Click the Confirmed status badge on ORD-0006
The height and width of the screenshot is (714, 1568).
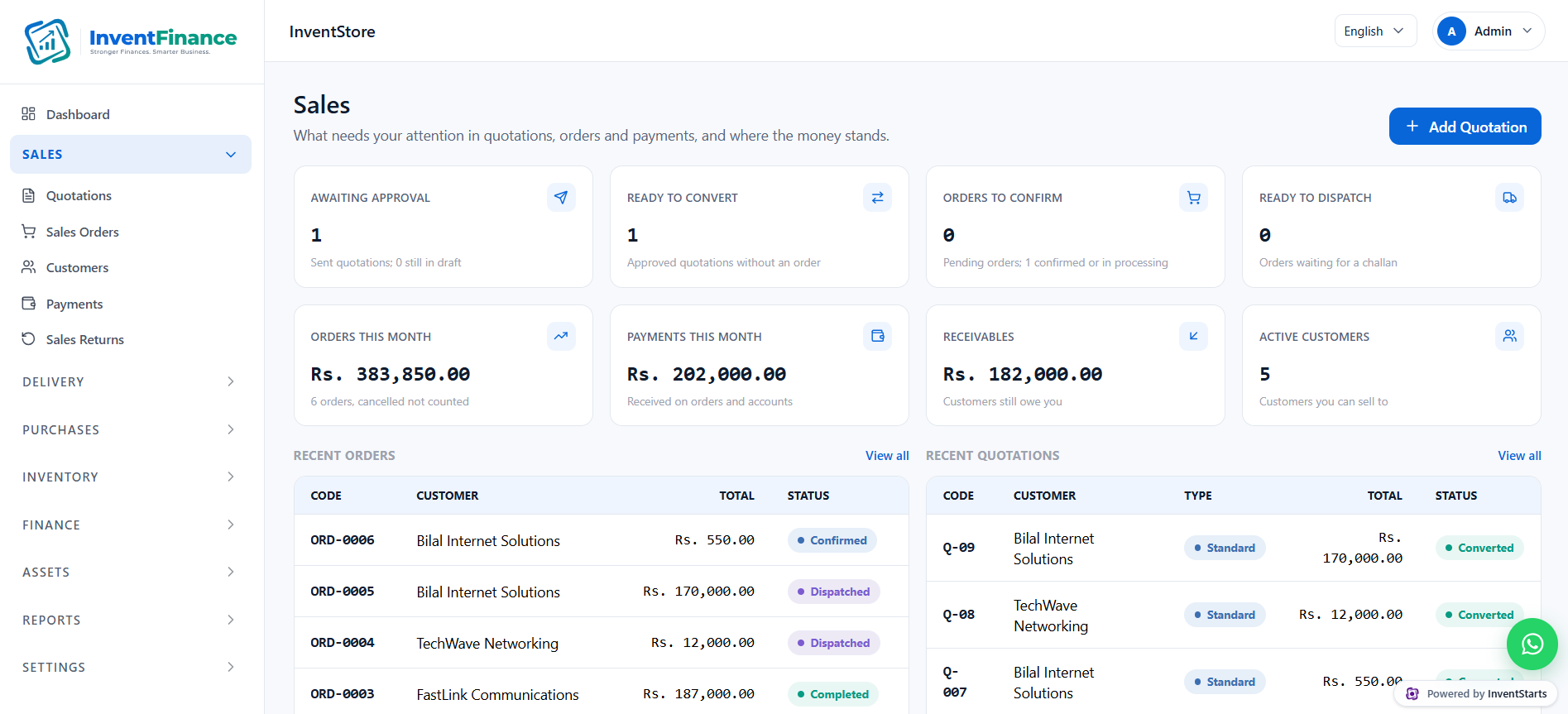click(832, 540)
